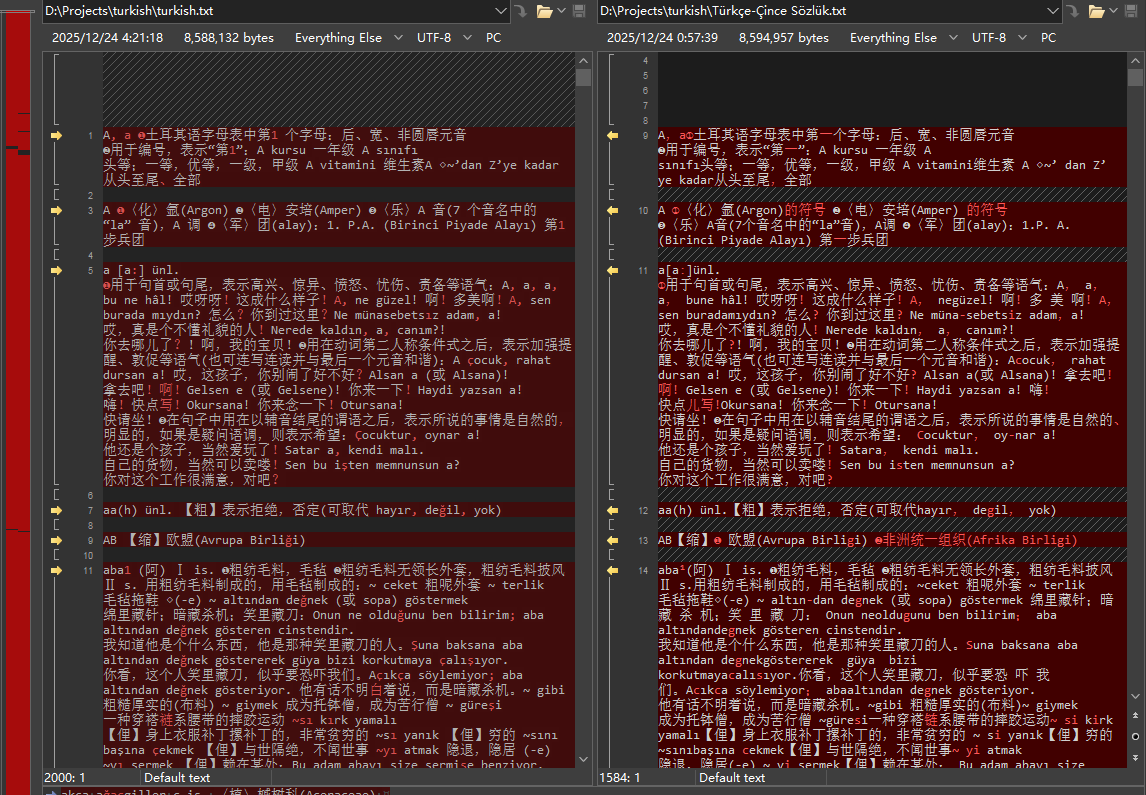The width and height of the screenshot is (1146, 795).
Task: Click the yellow copy-left arrow on right line 9
Action: (612, 135)
